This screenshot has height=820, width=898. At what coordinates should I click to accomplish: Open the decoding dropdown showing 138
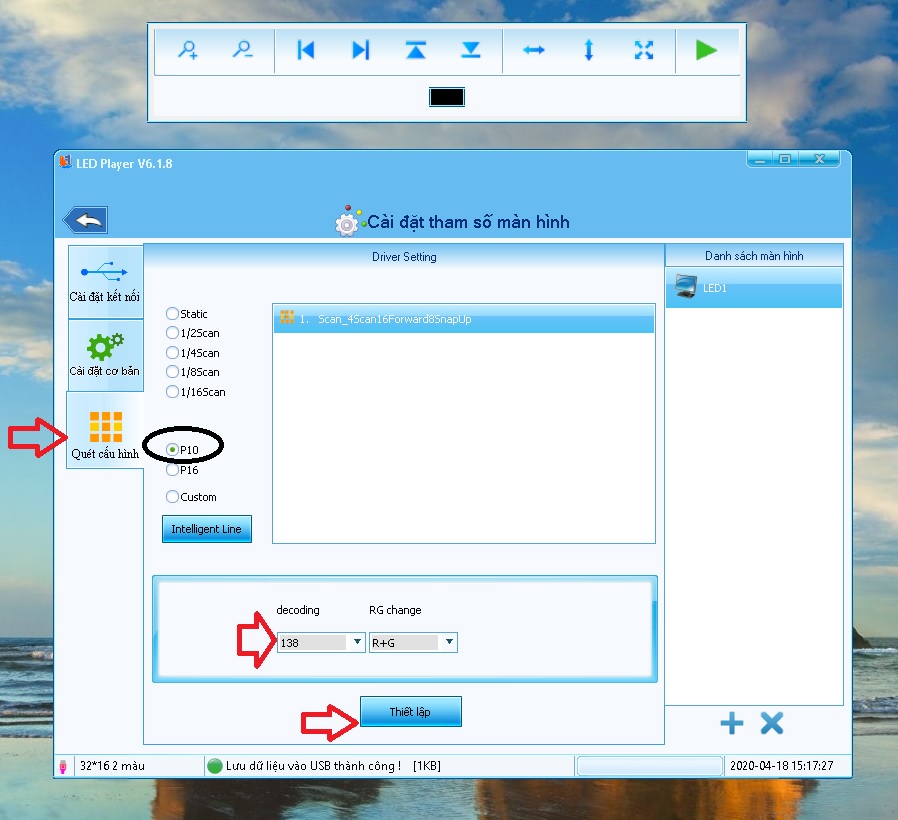pos(321,642)
